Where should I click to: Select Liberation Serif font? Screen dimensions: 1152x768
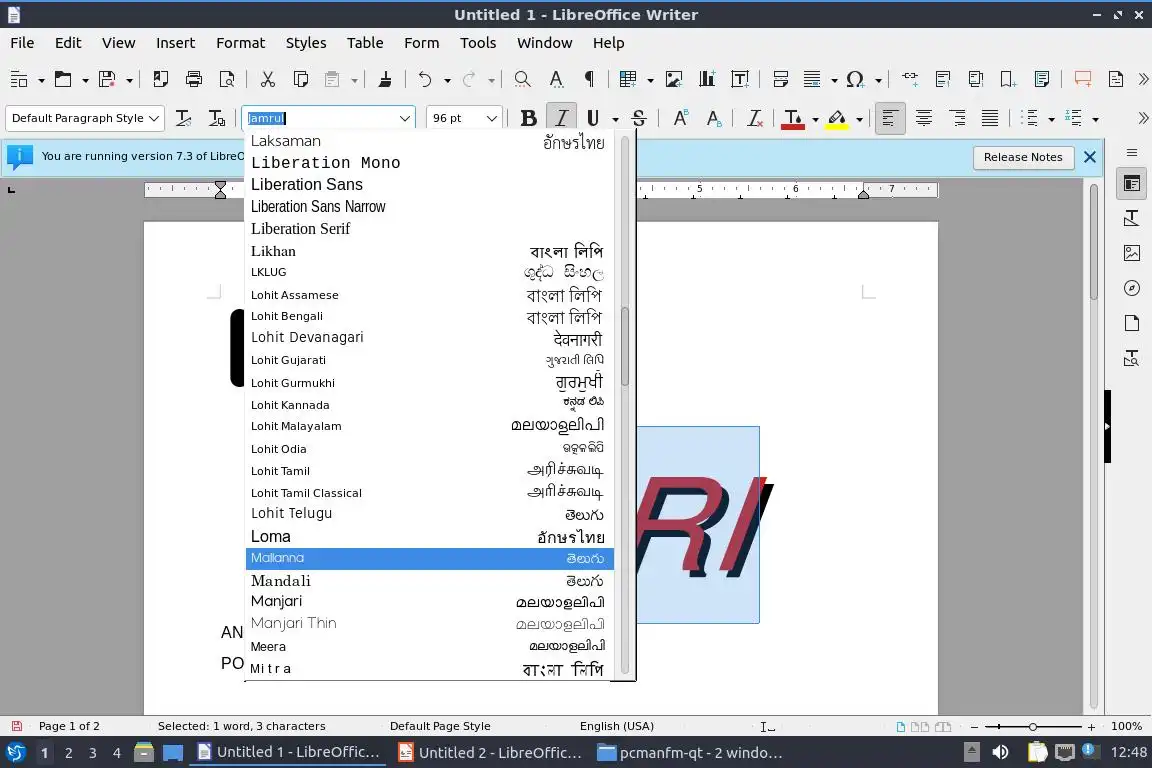coord(429,229)
